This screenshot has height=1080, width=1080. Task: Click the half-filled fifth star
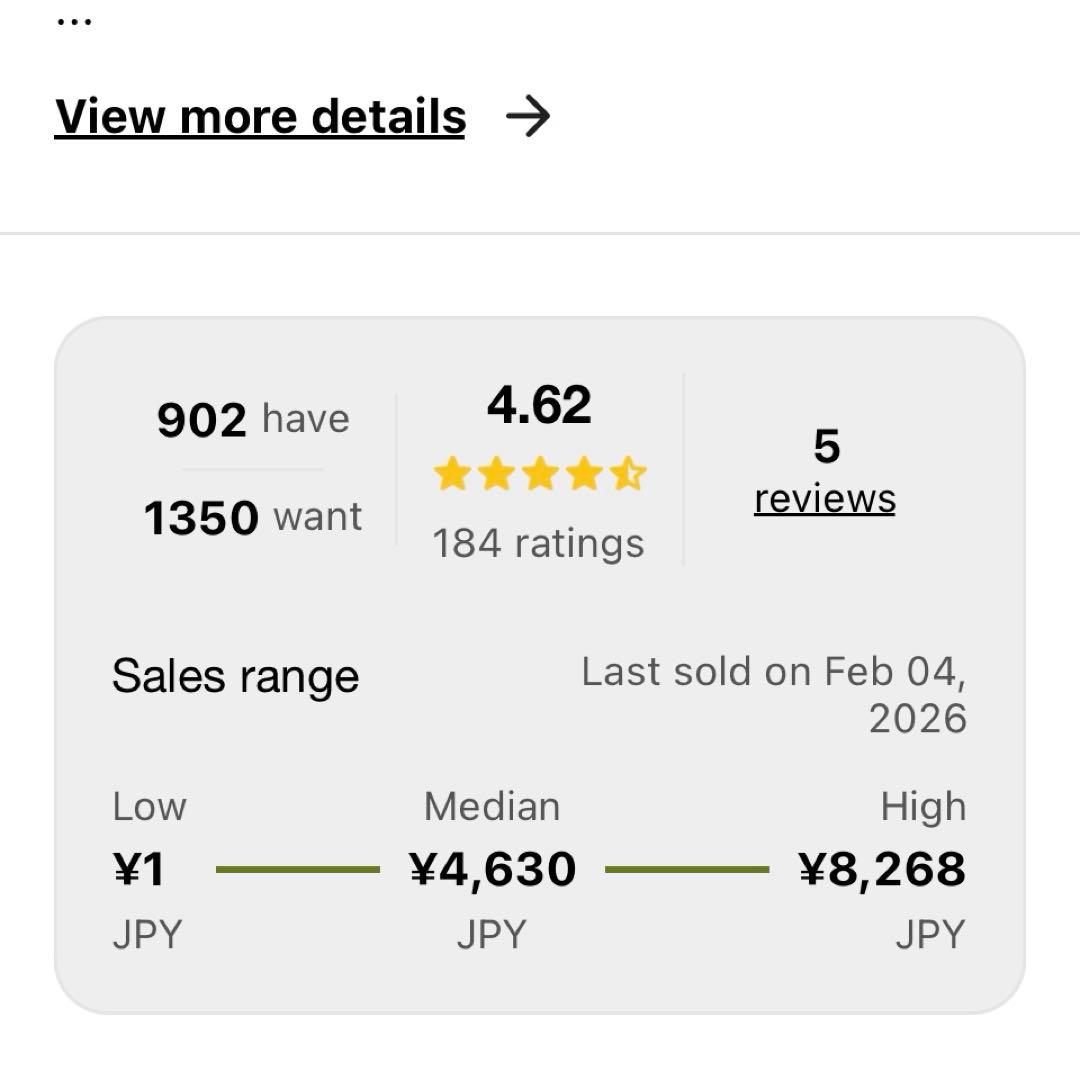point(628,475)
